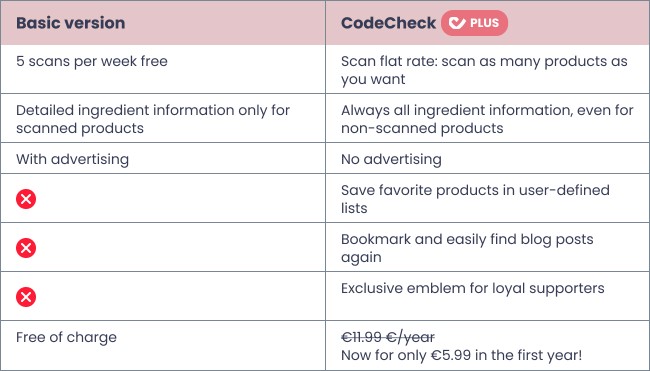Viewport: 650px width, 371px height.
Task: Click the red X beside bookmark blog posts row
Action: click(26, 248)
